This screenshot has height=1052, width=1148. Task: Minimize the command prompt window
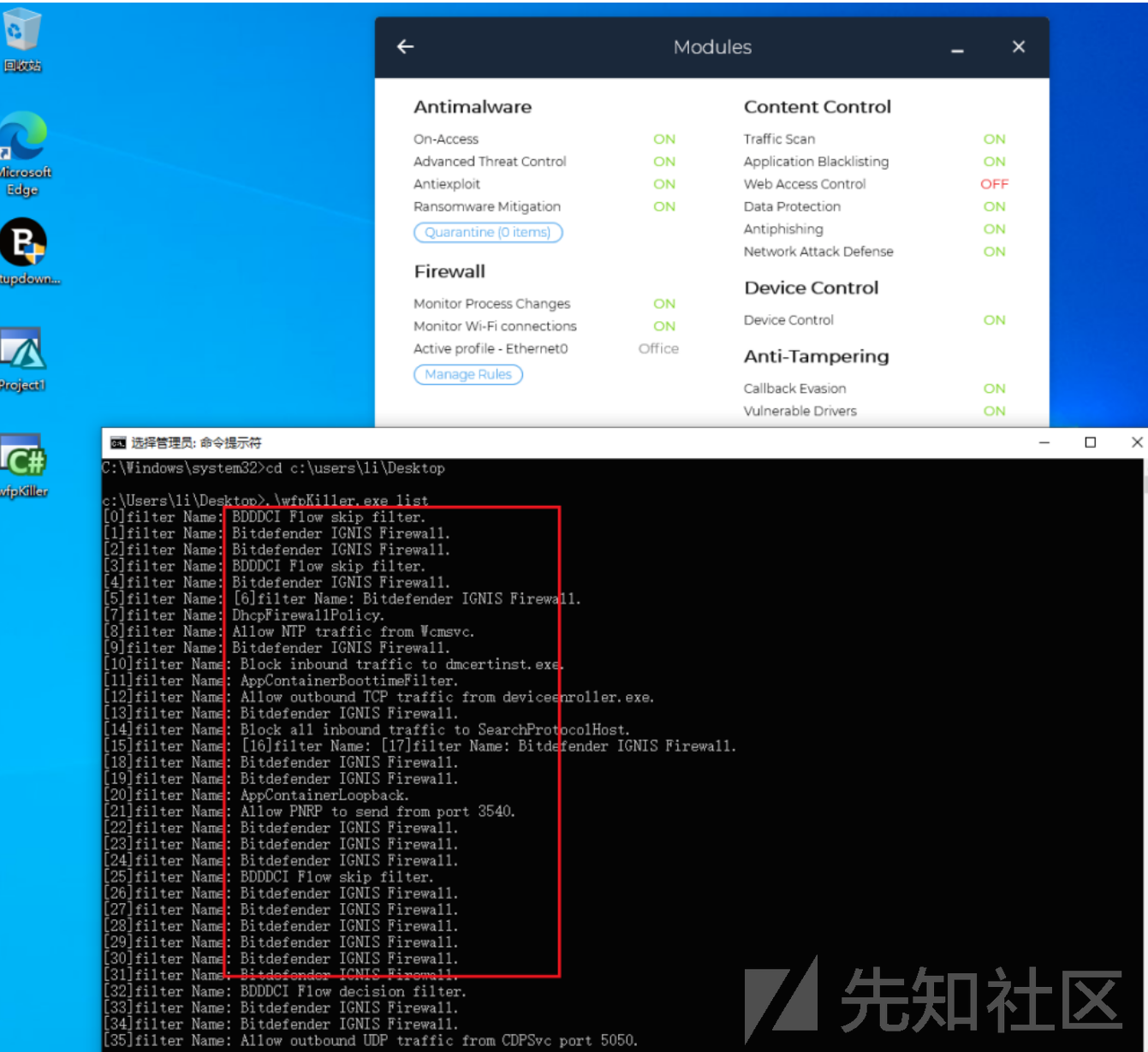pos(1044,443)
